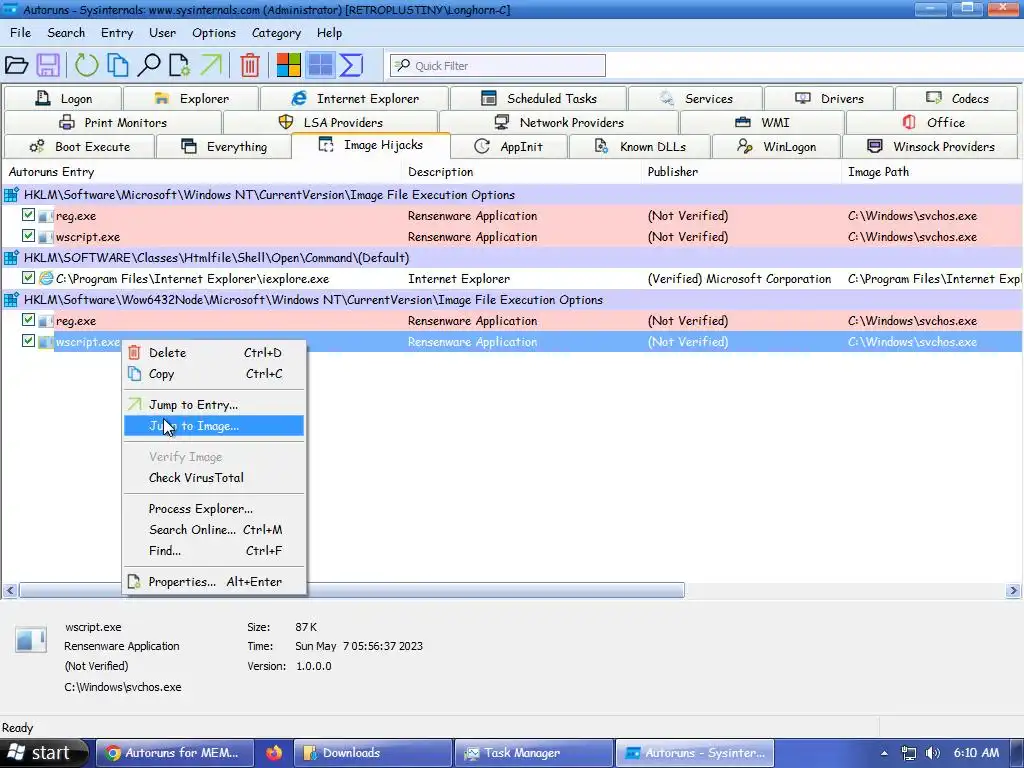
Task: Switch to the Logon tab
Action: (x=63, y=99)
